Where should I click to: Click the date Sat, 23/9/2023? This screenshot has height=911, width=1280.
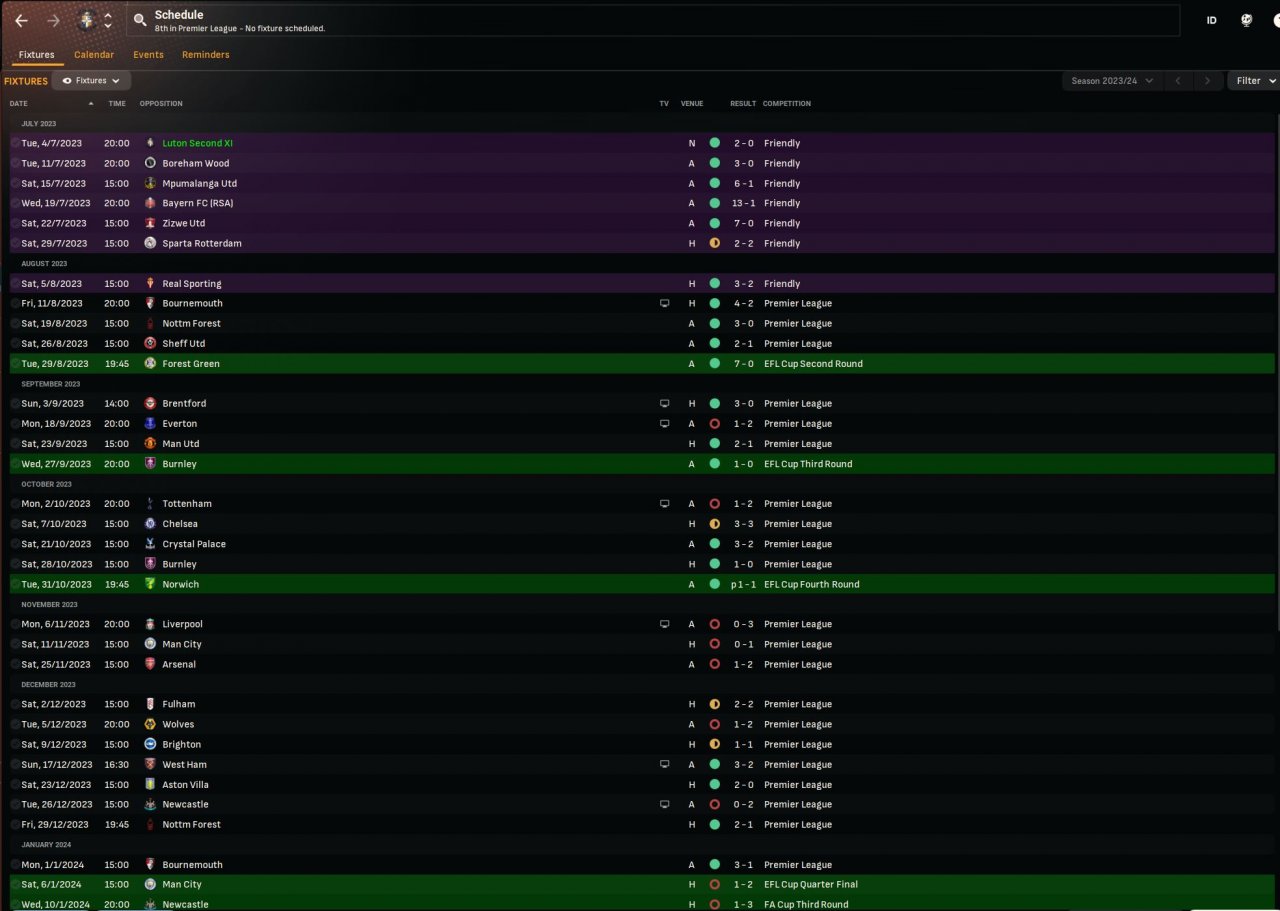click(54, 443)
